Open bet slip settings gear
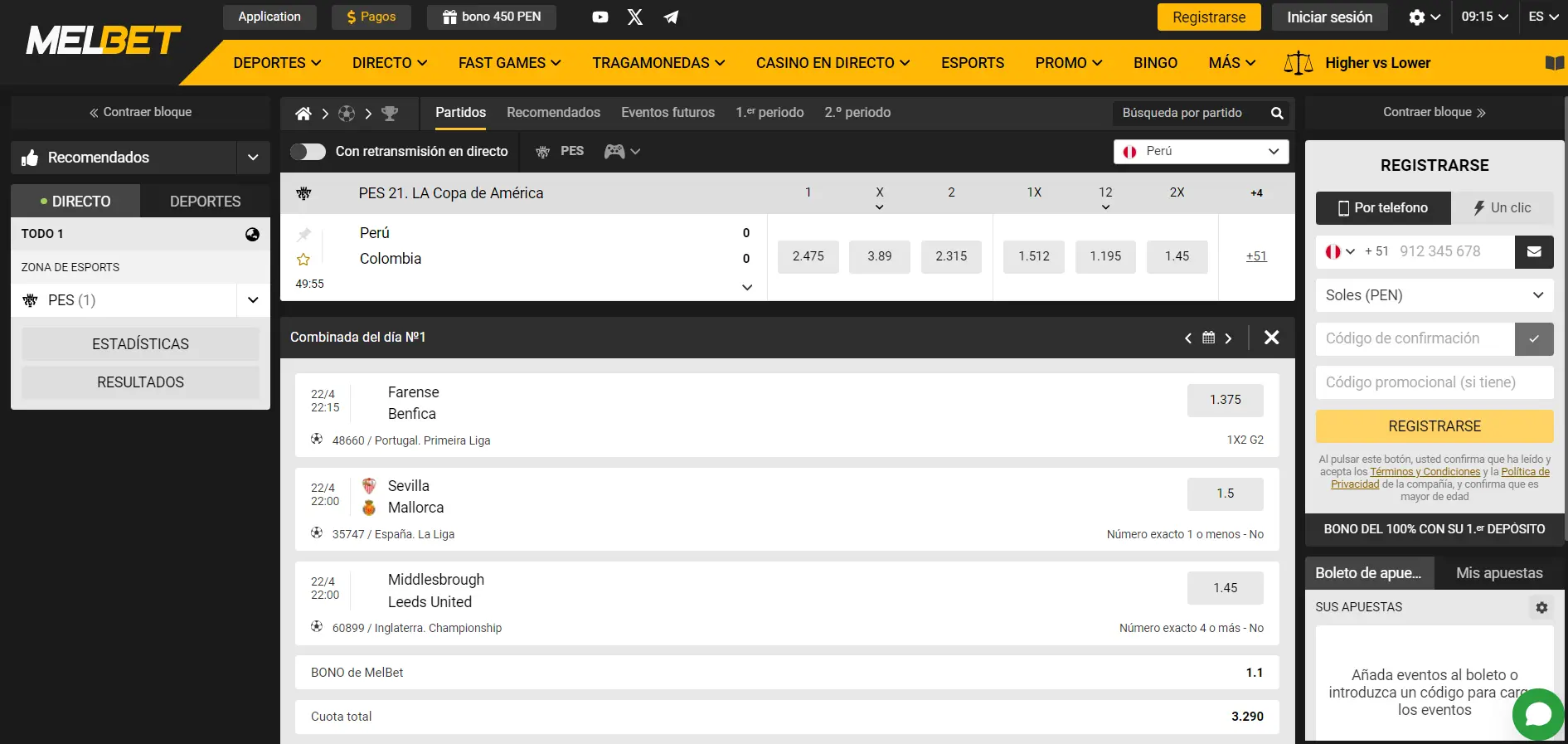Screen dimensions: 1568x744 (x=1541, y=607)
